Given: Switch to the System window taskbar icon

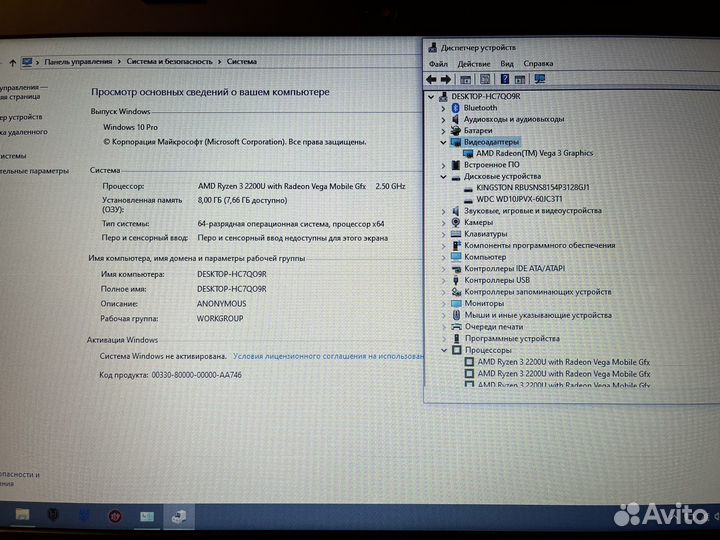Looking at the screenshot, I should (x=147, y=516).
